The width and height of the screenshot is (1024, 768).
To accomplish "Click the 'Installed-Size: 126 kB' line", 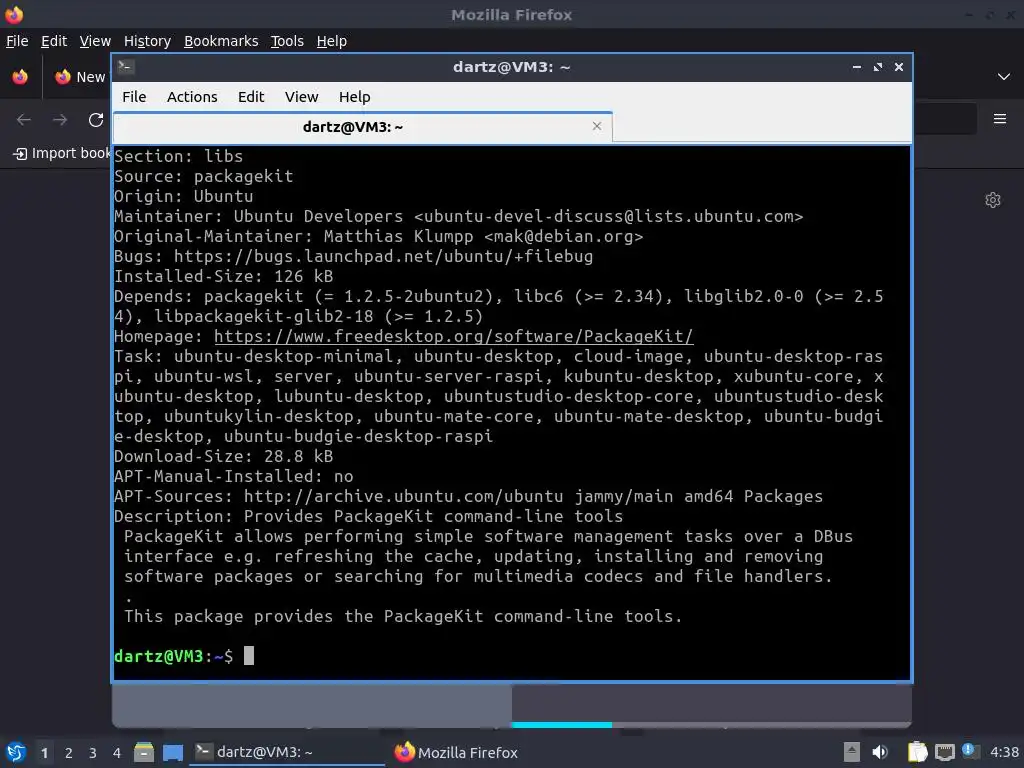I will [223, 276].
